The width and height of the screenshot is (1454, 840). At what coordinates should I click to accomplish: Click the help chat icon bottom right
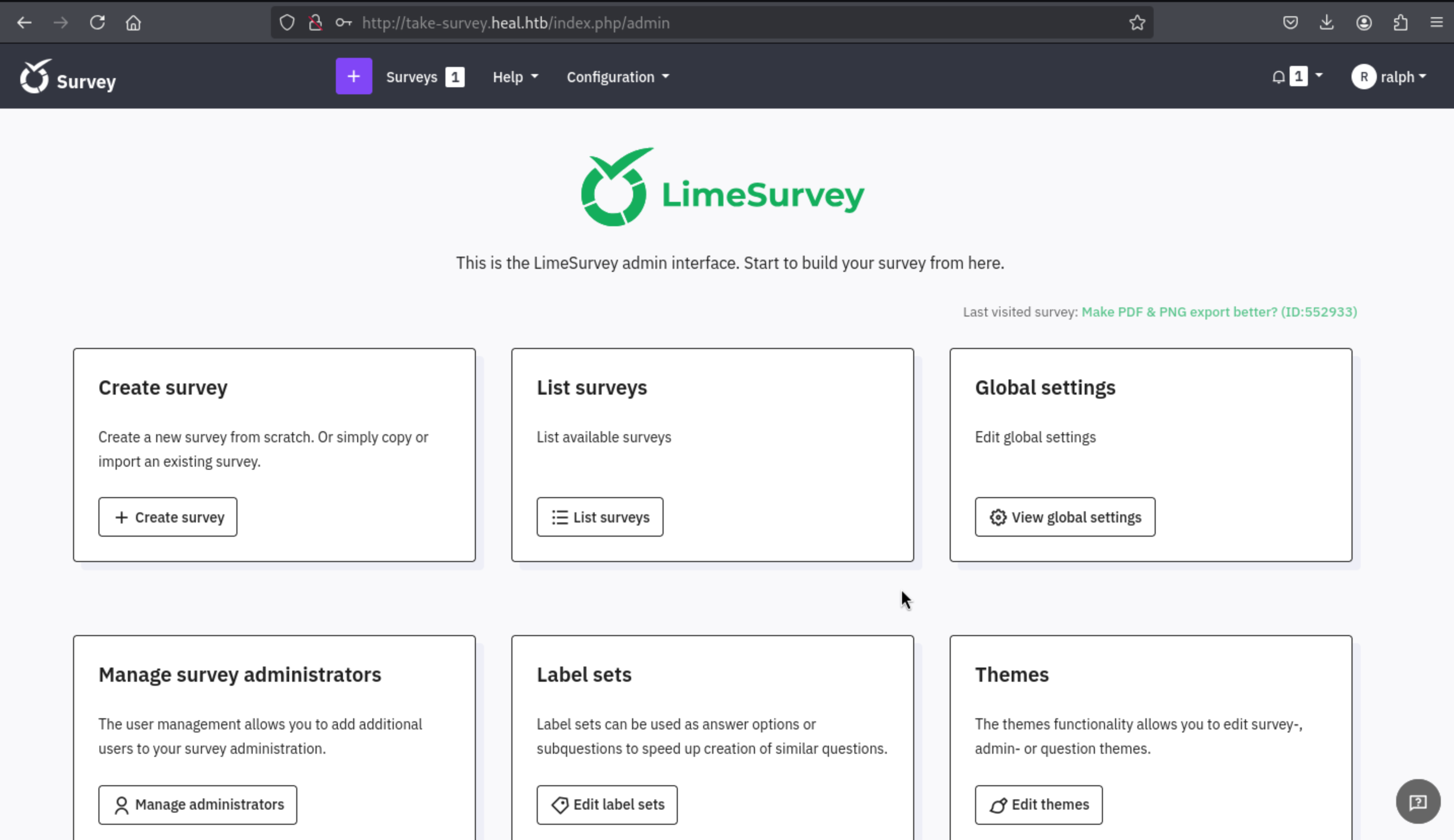[x=1417, y=801]
